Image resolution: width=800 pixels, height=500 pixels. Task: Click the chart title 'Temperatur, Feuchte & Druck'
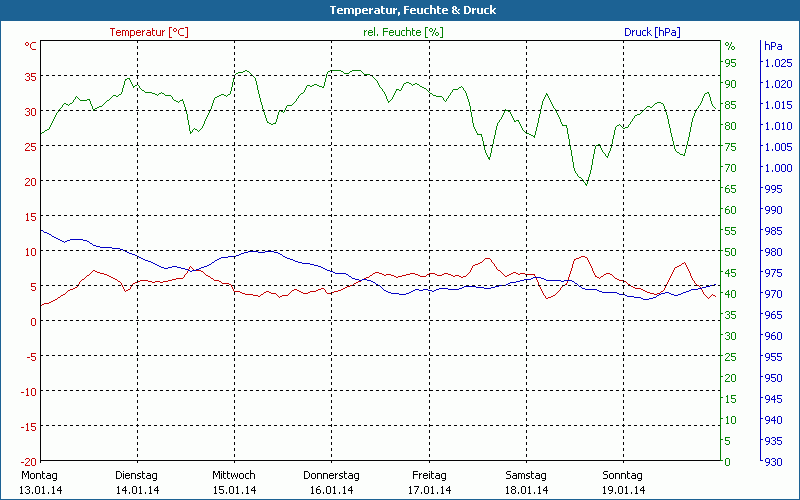tap(413, 10)
